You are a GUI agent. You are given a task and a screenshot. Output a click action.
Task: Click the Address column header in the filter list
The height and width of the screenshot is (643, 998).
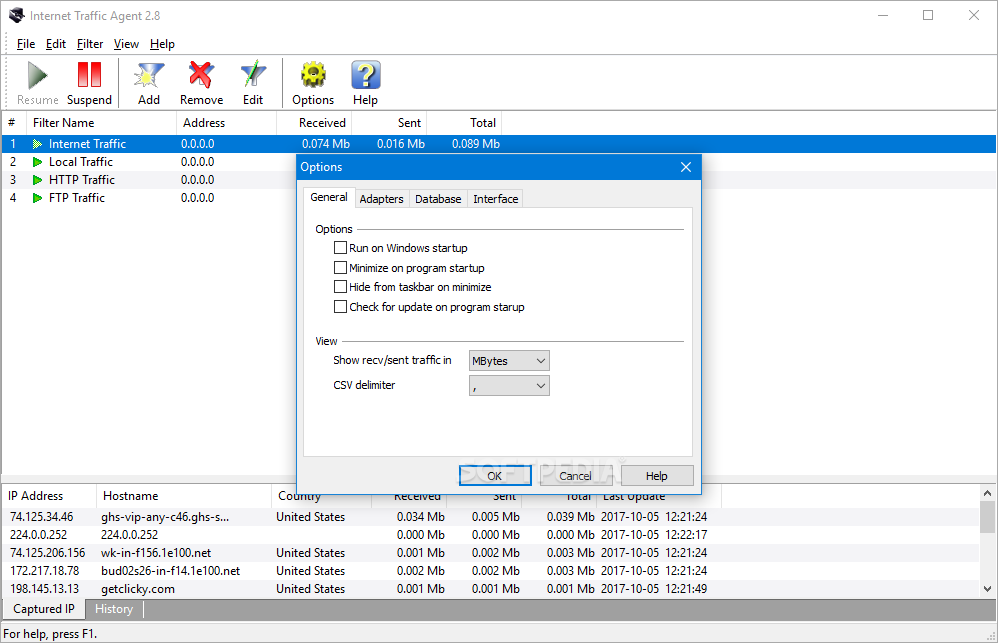(226, 123)
